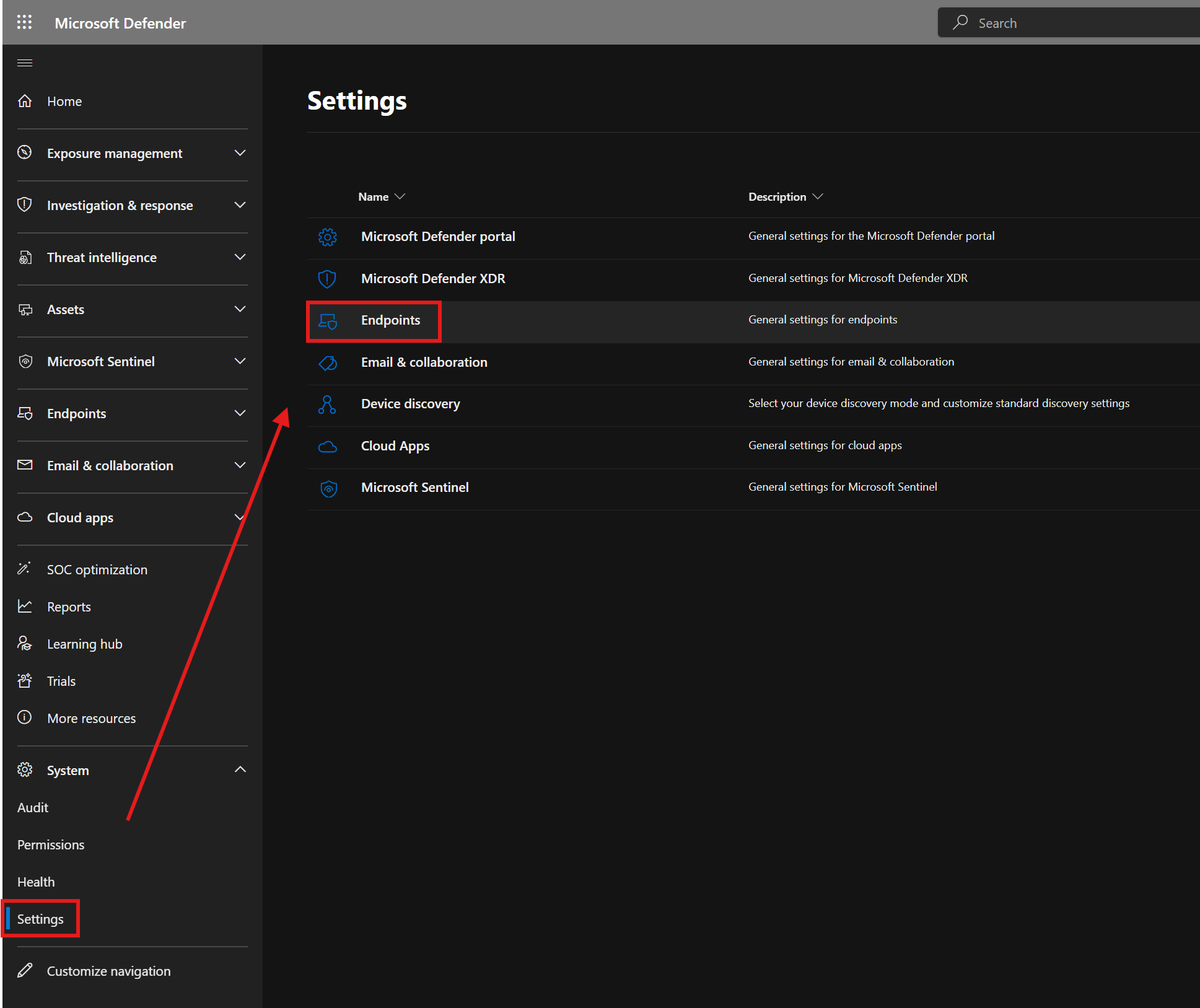Screen dimensions: 1200x1008
Task: Click into the Search field
Action: pyautogui.click(x=1069, y=22)
